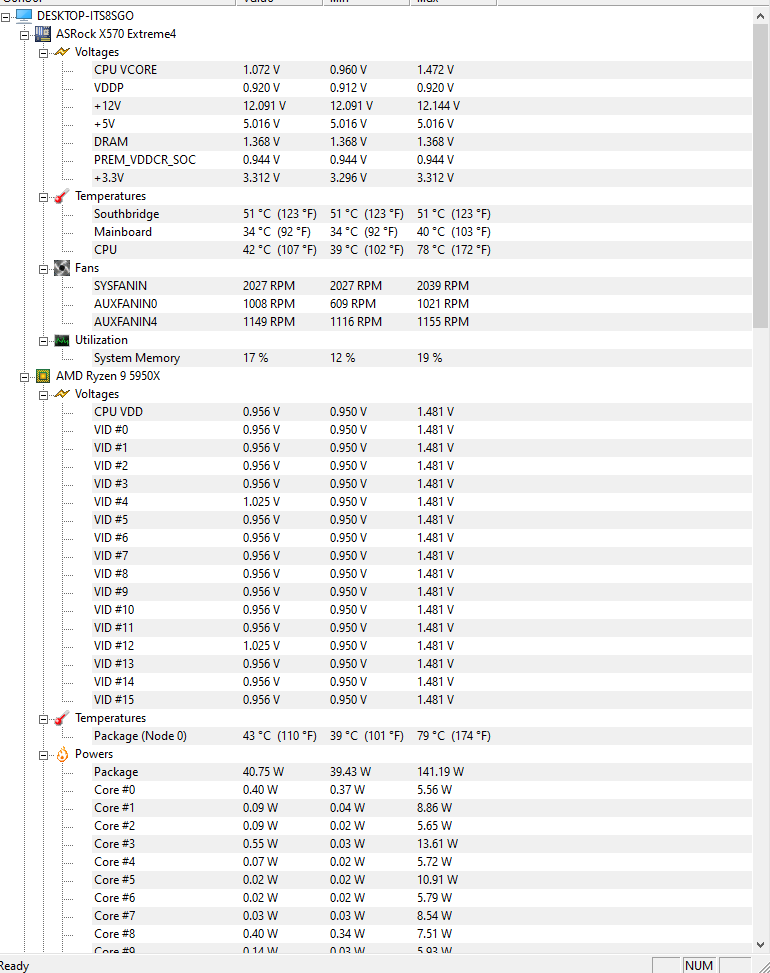
Task: Click the AMD Ryzen 9 5950X chip icon
Action: pyautogui.click(x=43, y=376)
